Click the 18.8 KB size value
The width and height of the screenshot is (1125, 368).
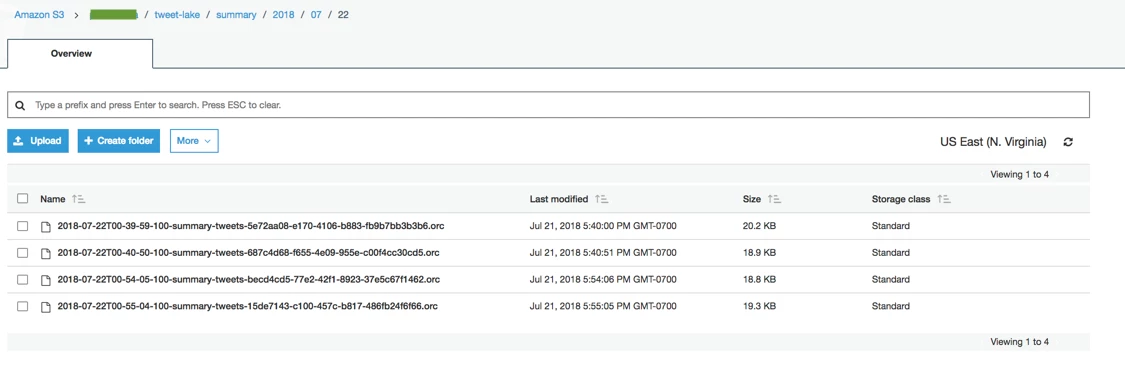click(759, 279)
